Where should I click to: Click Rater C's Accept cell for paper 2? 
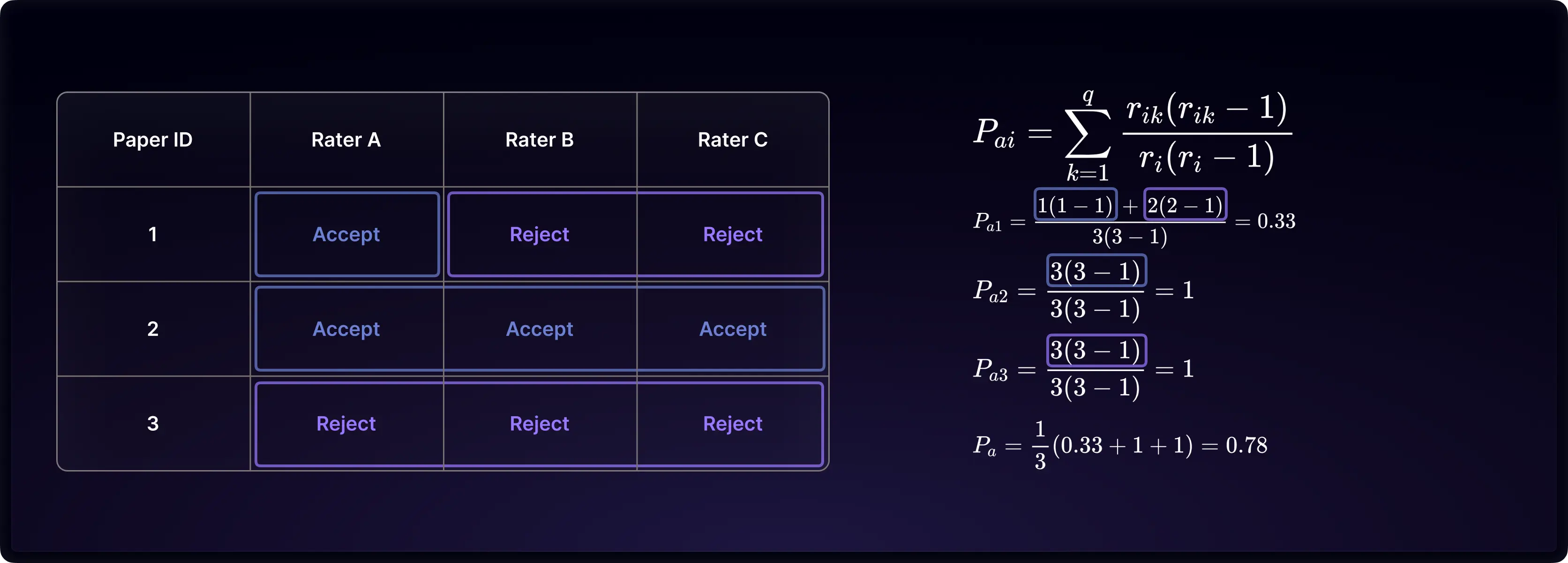pos(733,328)
